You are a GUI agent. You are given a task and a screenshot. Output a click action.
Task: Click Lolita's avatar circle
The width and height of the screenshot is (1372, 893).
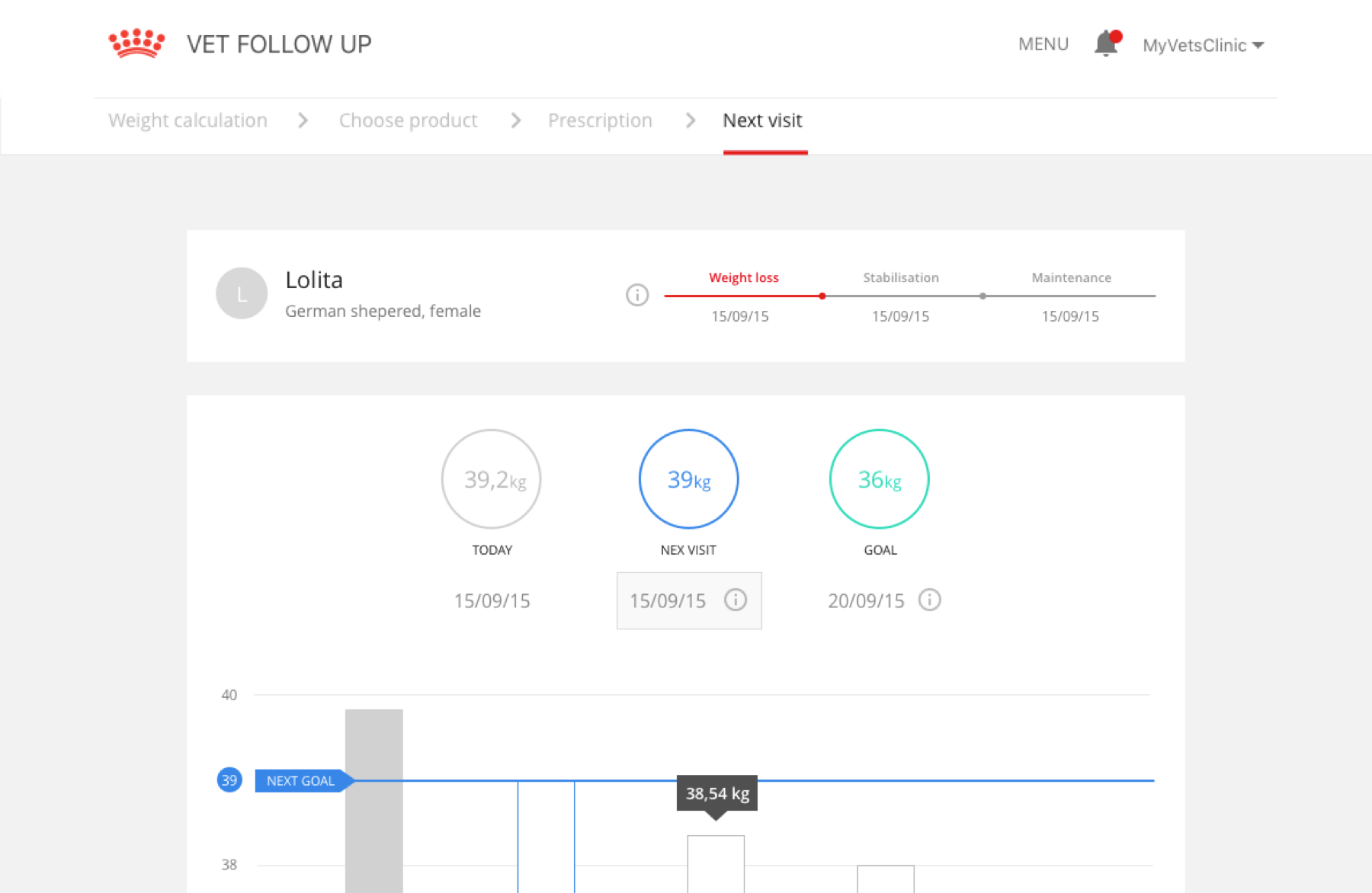[242, 293]
